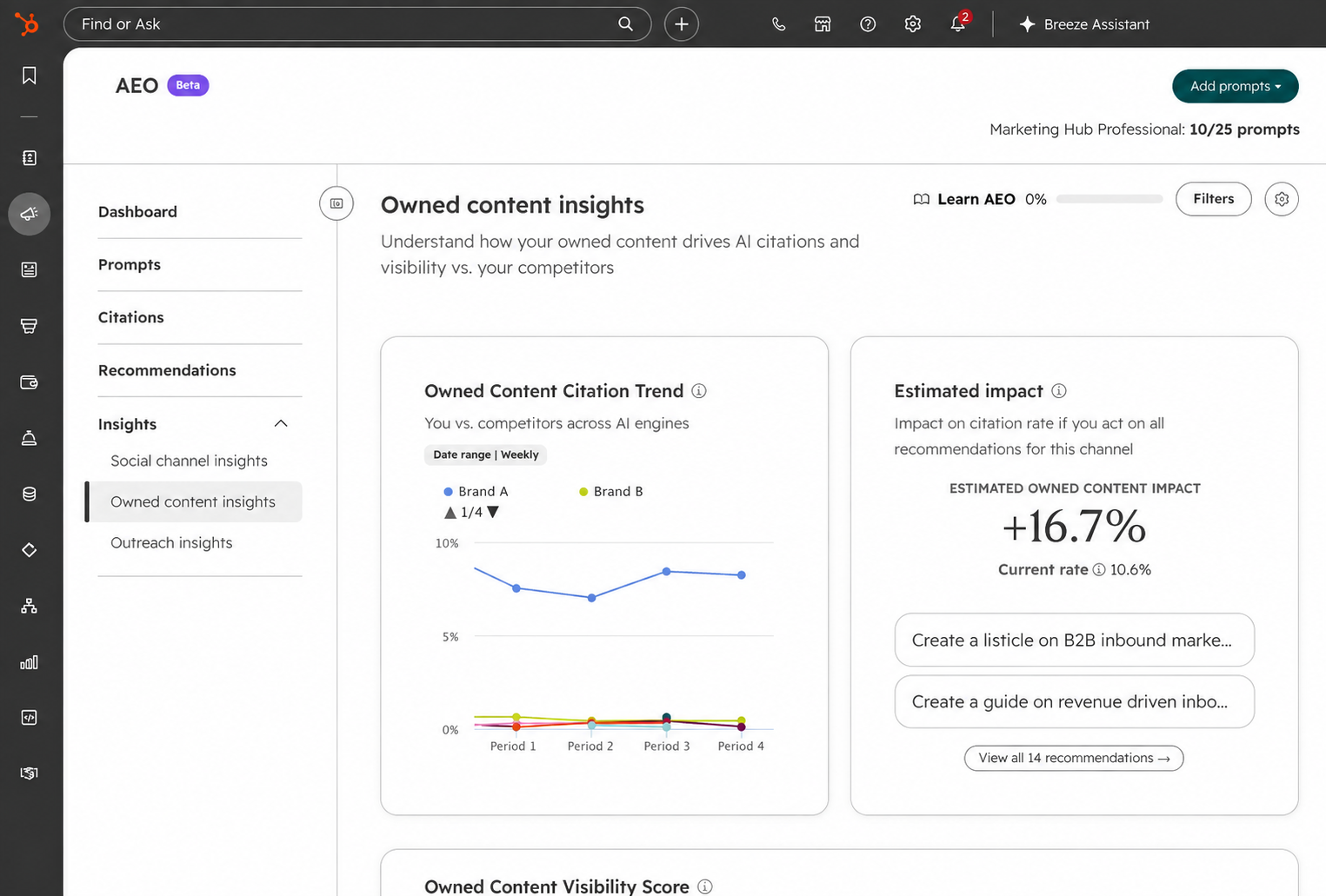Open the Date range Weekly selector
Image resolution: width=1326 pixels, height=896 pixels.
click(486, 455)
